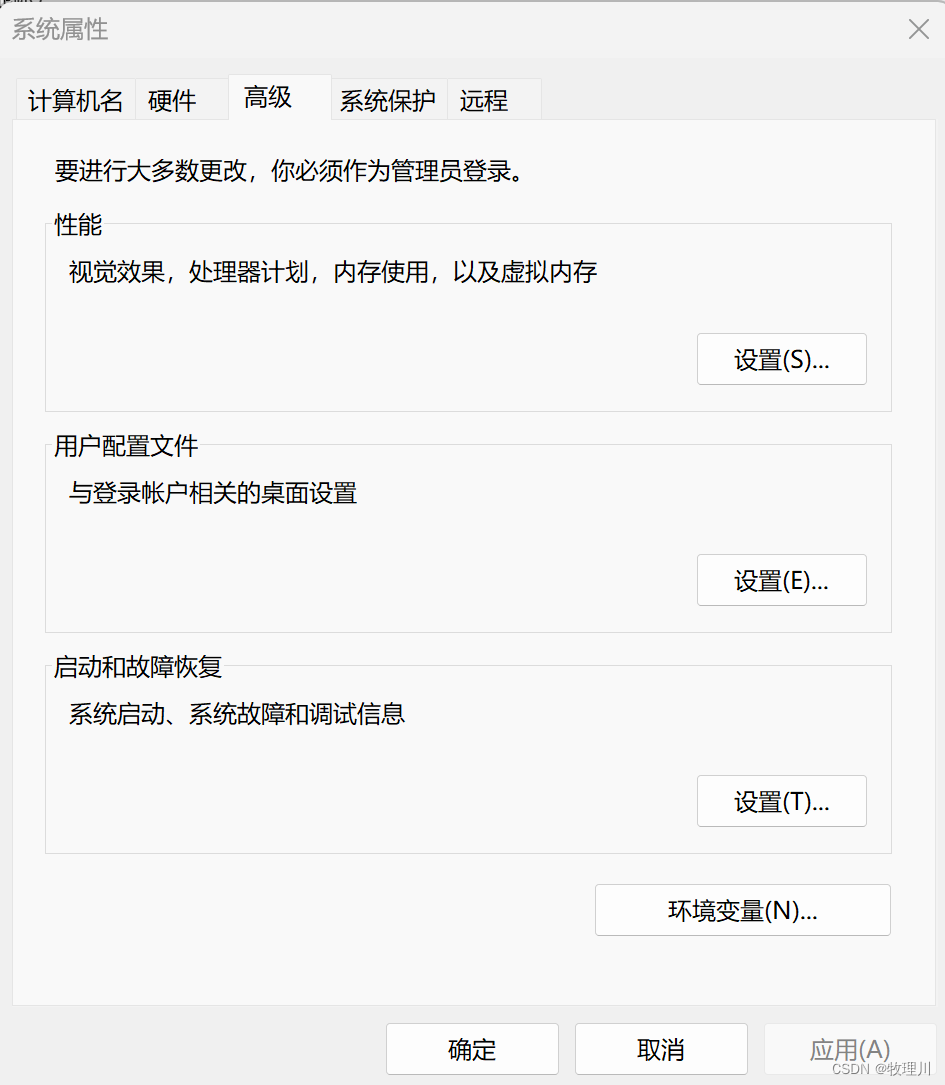This screenshot has width=945, height=1085.
Task: Open startup and recovery 设置(T)... button
Action: point(782,801)
